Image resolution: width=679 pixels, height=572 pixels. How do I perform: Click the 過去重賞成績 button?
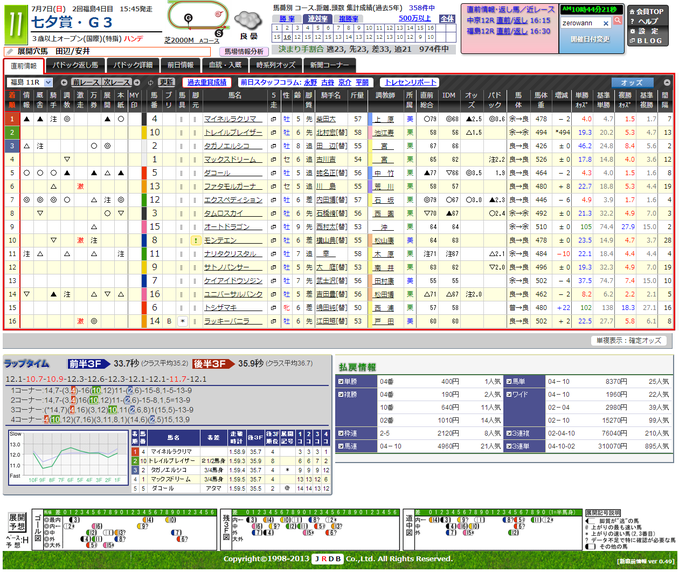click(x=207, y=82)
